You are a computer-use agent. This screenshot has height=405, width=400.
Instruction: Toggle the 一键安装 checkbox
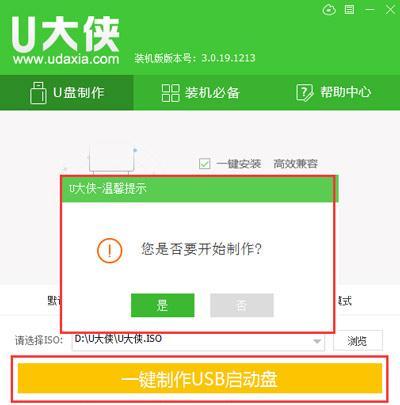[x=204, y=164]
